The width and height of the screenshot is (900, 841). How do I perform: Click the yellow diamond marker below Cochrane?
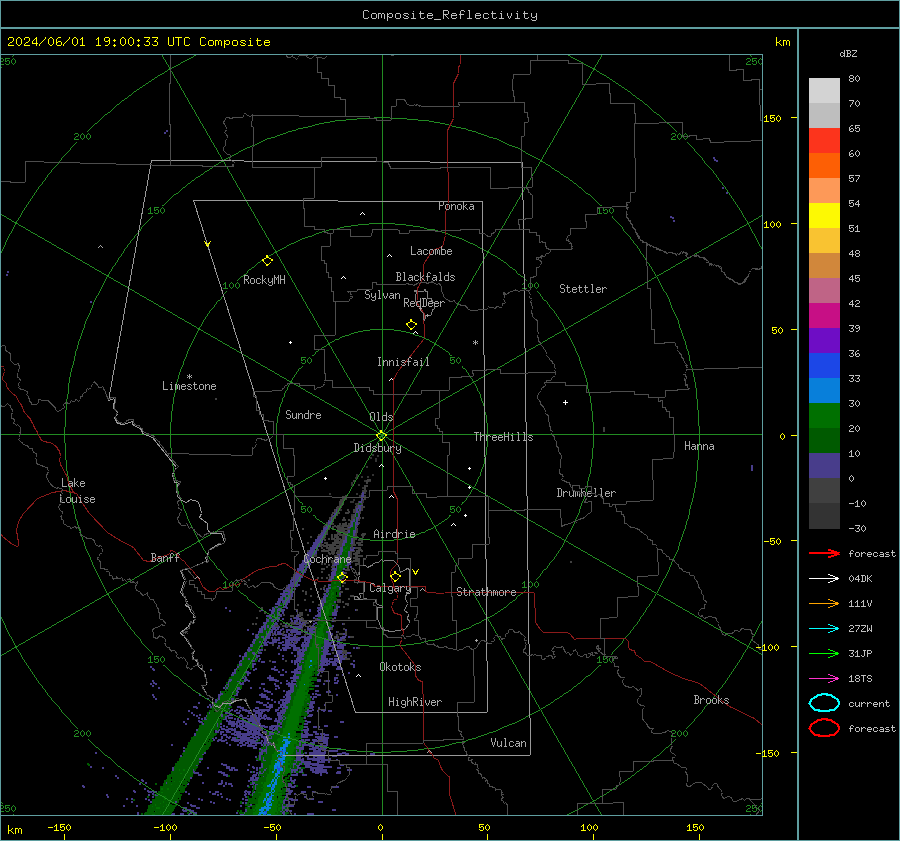pyautogui.click(x=342, y=577)
